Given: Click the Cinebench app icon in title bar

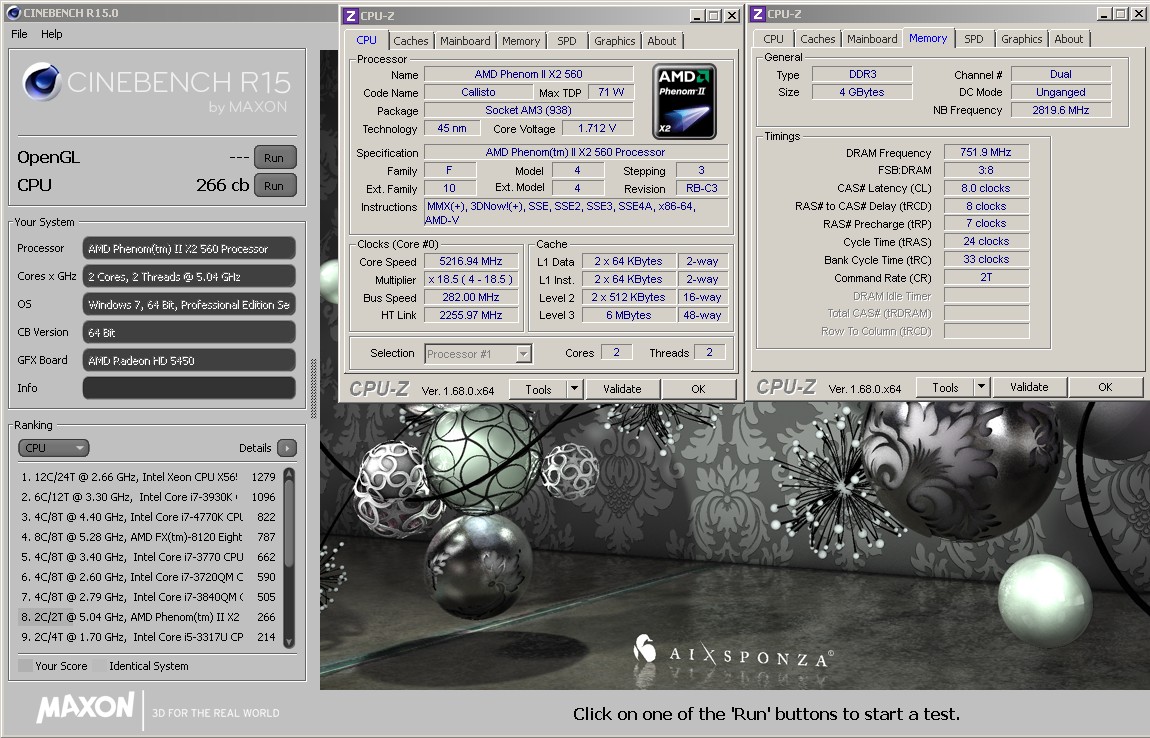Looking at the screenshot, I should point(13,12).
